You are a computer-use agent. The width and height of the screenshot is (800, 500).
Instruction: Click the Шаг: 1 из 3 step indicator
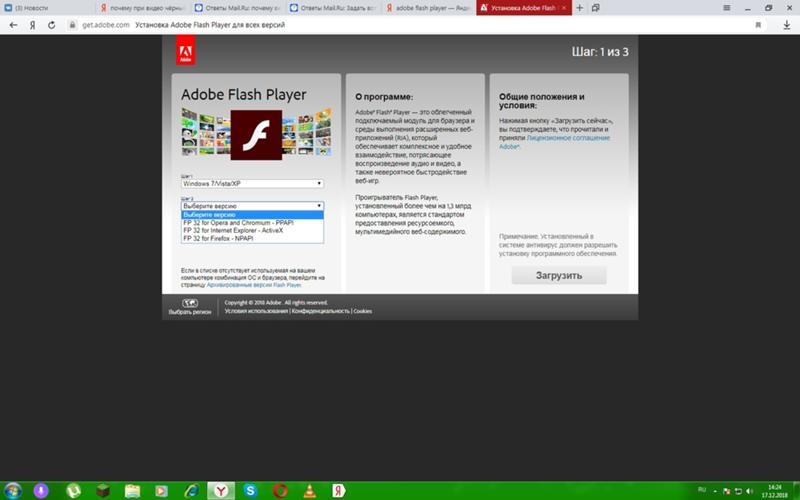(600, 52)
